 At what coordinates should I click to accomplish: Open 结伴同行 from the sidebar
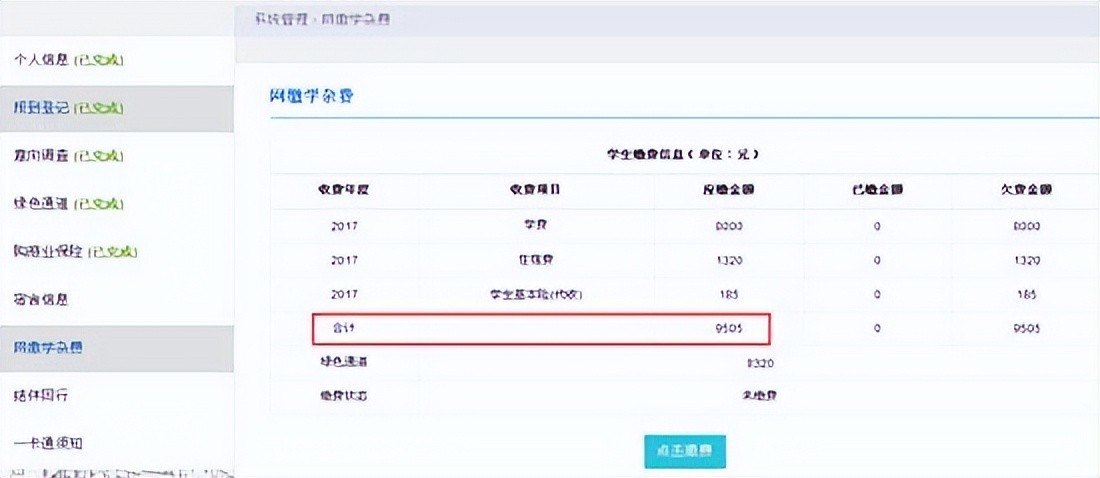41,396
